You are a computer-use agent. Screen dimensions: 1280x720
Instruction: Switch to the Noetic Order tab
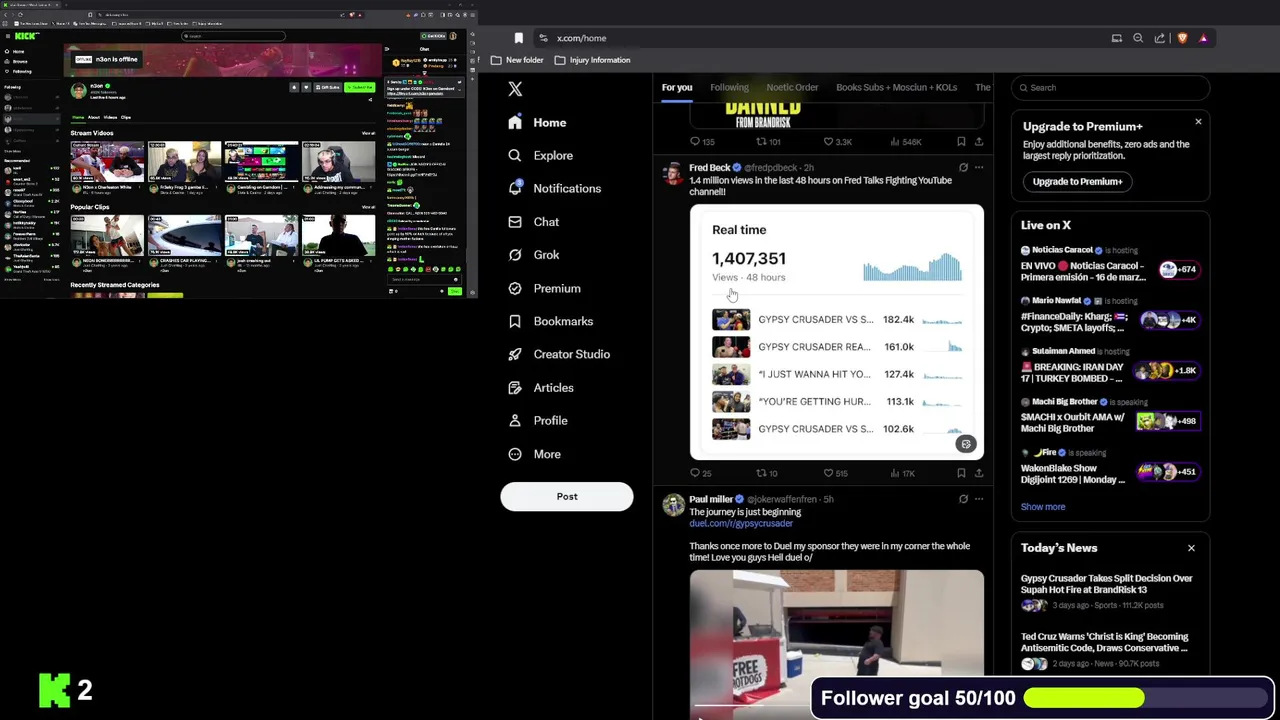click(x=792, y=87)
